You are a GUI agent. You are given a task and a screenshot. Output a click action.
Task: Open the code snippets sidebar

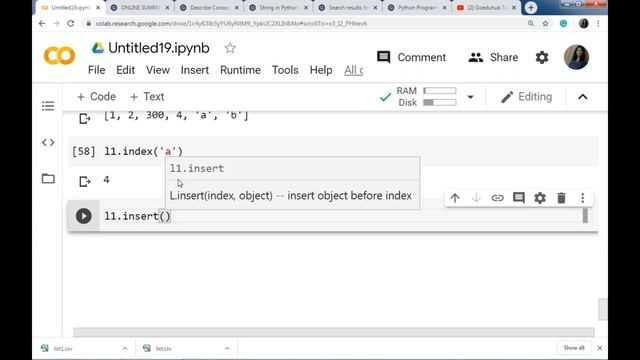point(48,142)
